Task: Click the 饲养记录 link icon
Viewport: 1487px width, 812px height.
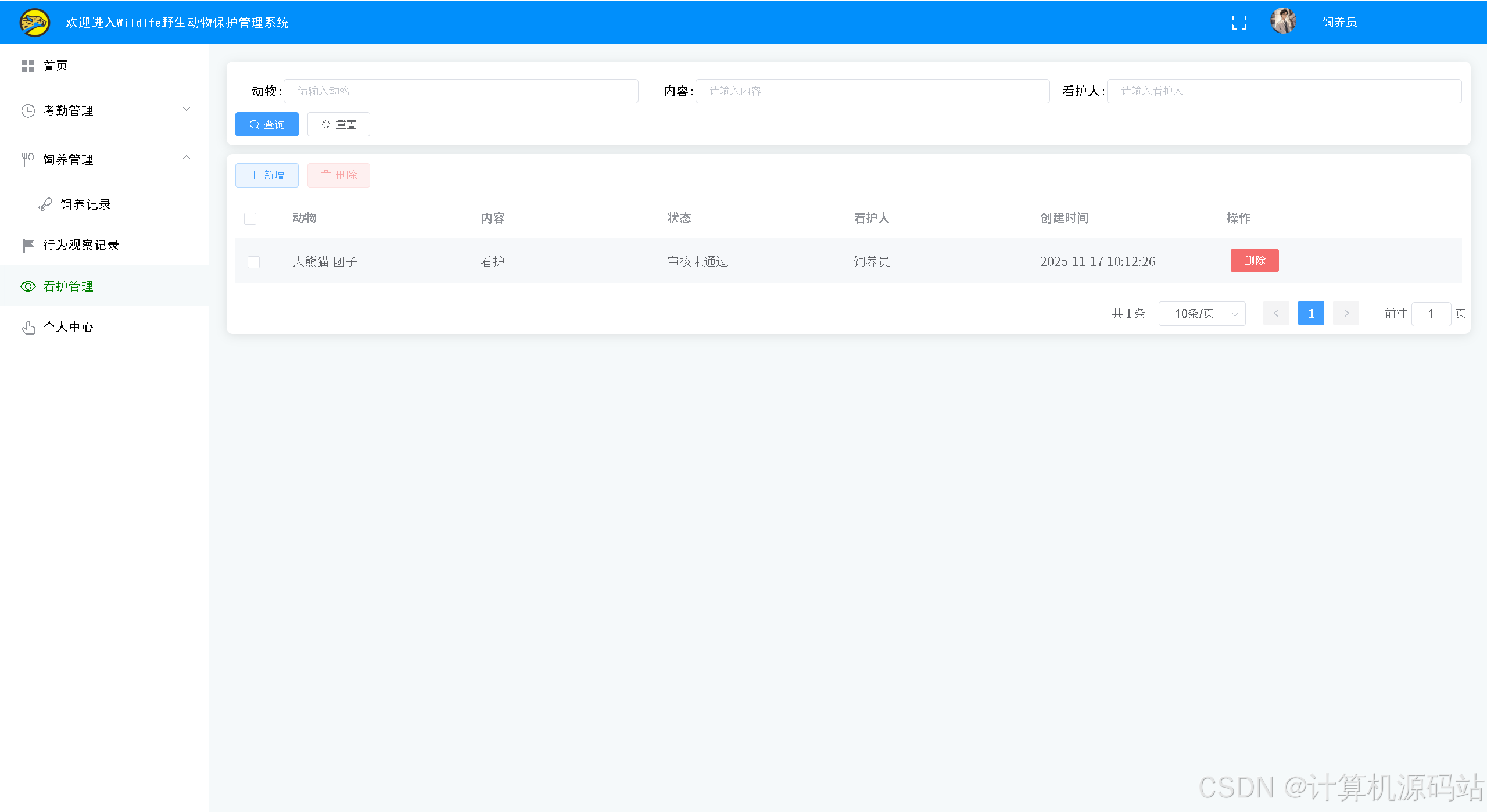Action: click(x=45, y=204)
